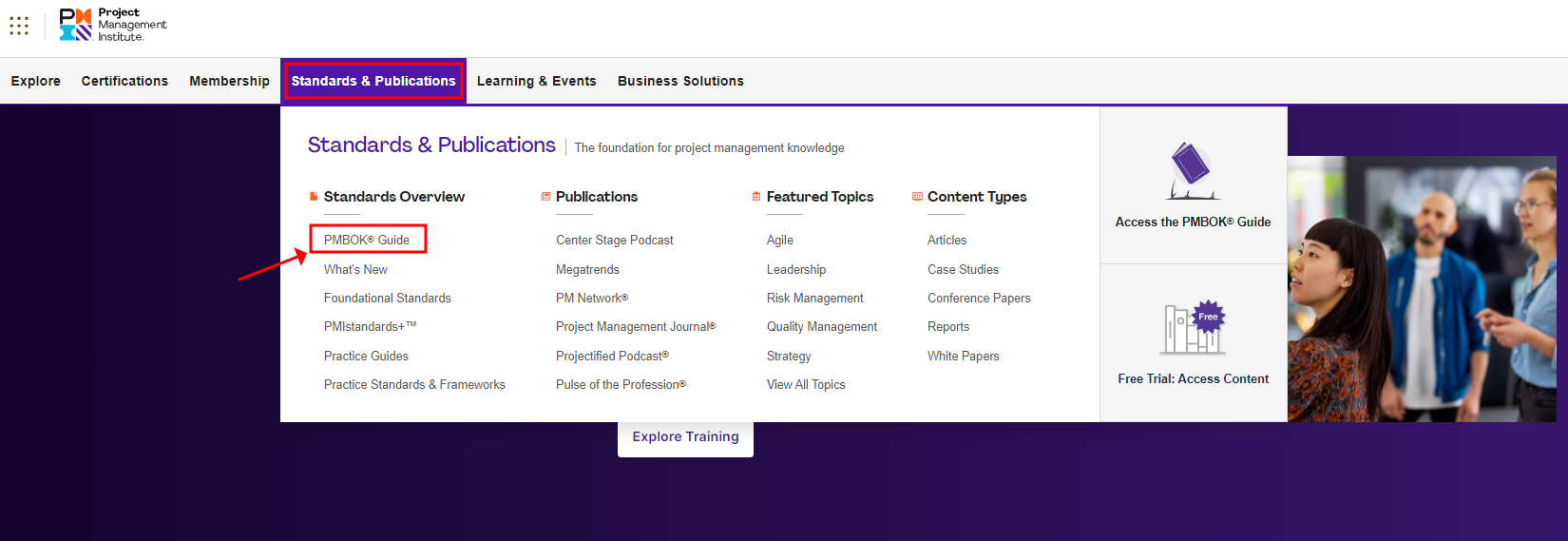Click the Featured Topics heading
The image size is (1568, 541).
(x=820, y=197)
